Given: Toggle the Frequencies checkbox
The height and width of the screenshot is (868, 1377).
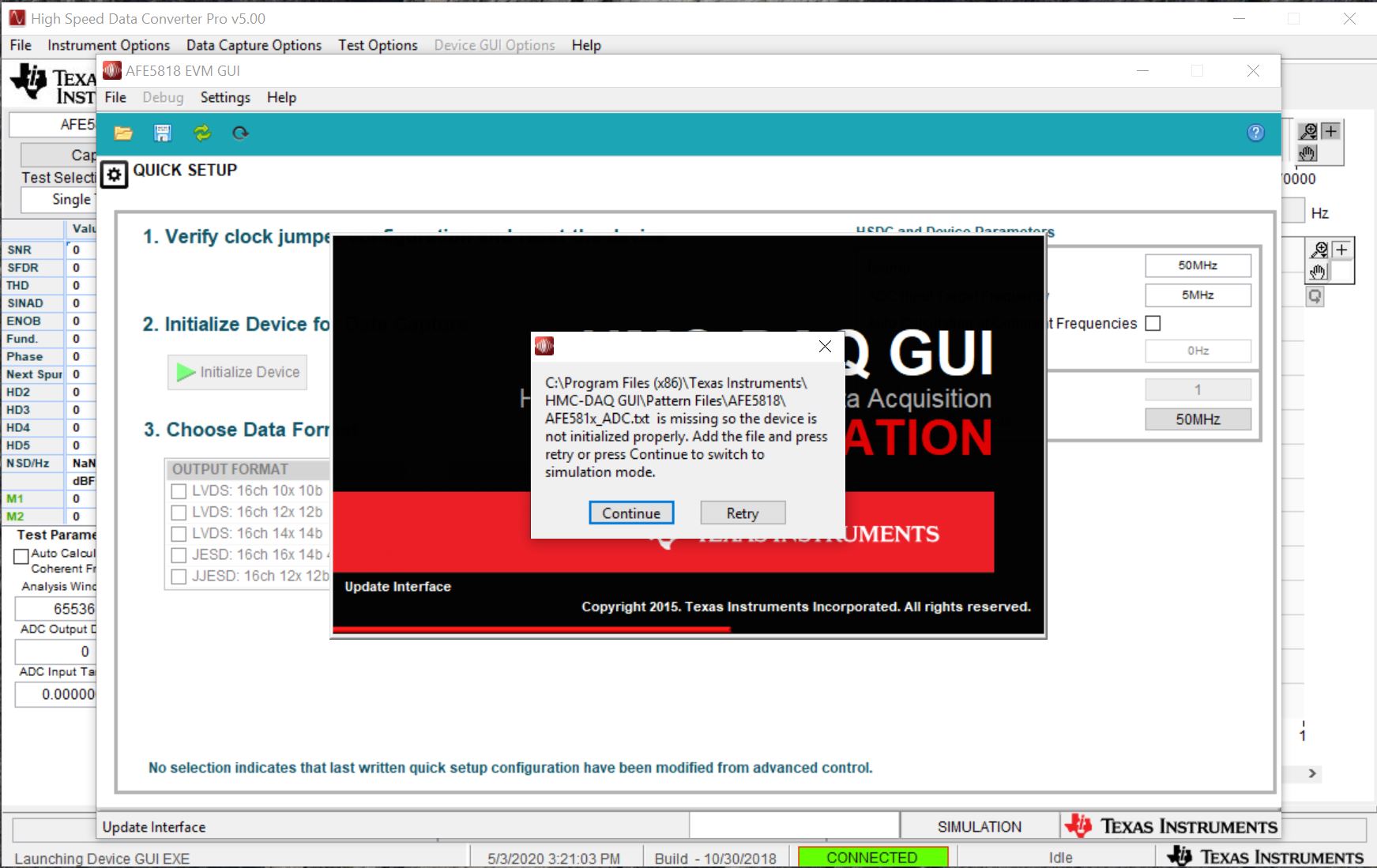Looking at the screenshot, I should pyautogui.click(x=1153, y=323).
